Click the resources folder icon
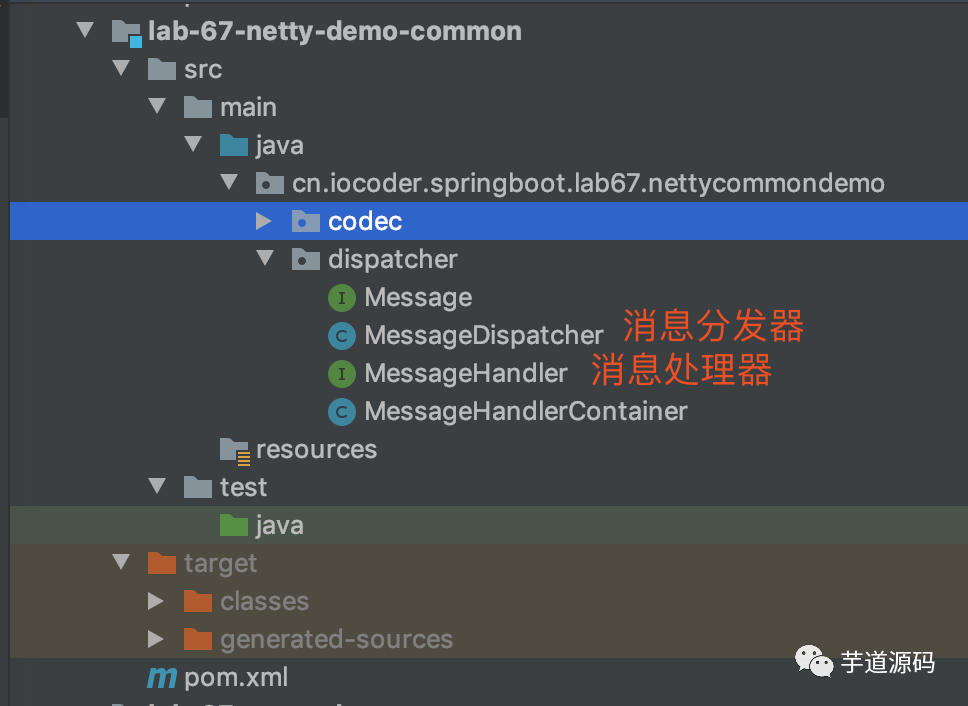Screen dimensions: 968x706 coord(234,450)
